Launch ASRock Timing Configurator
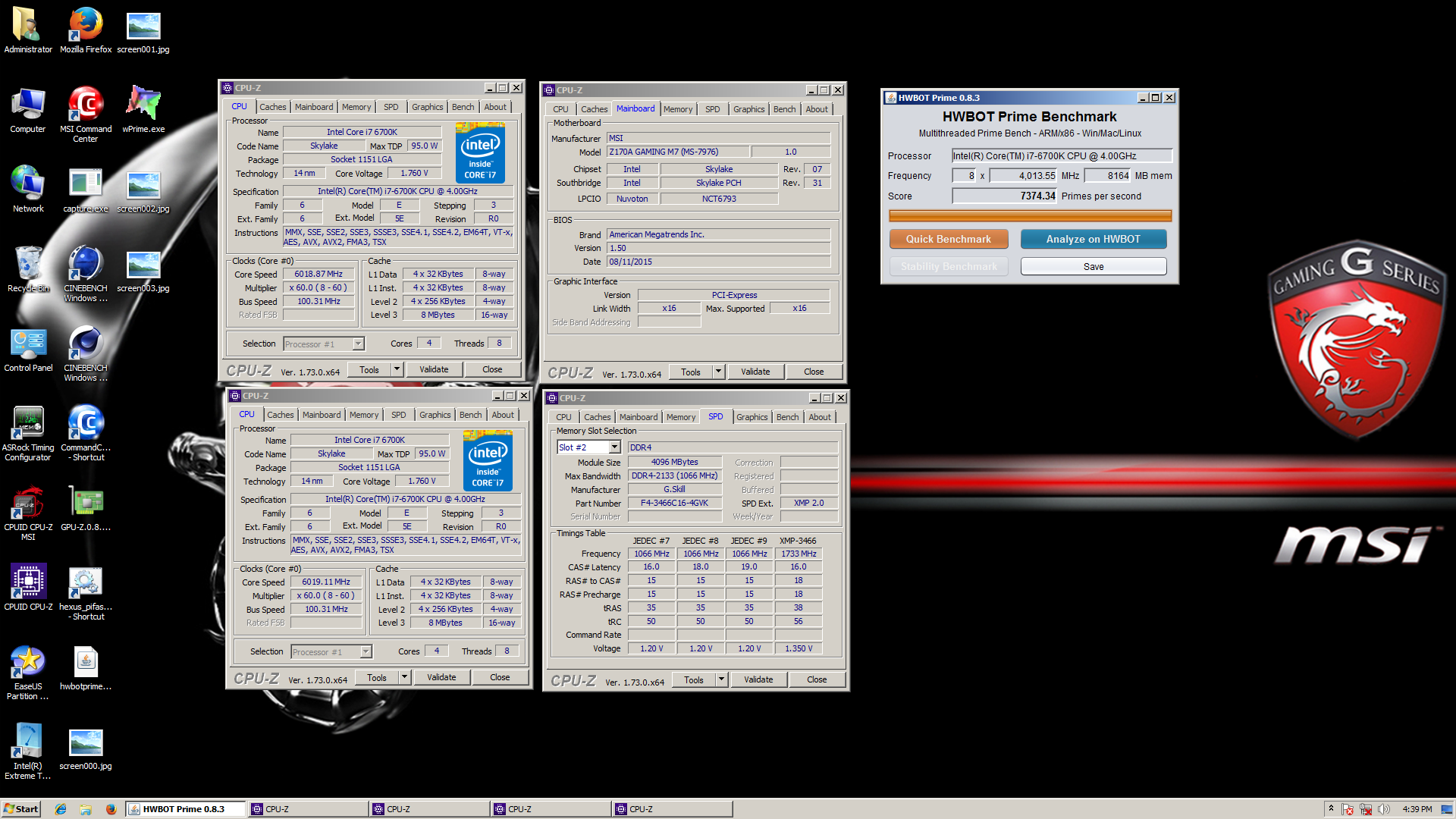Screen dimensions: 1456x819 pyautogui.click(x=28, y=433)
